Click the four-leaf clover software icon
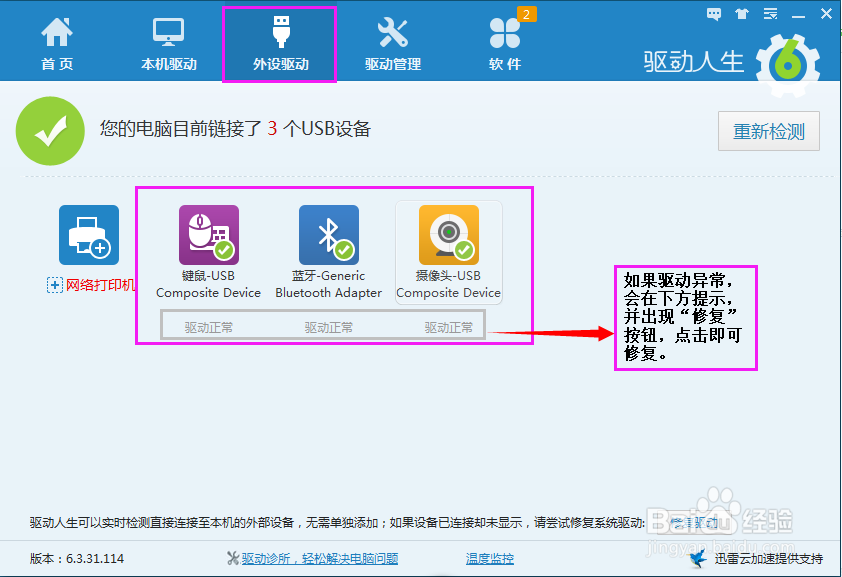Viewport: 842px width, 577px height. (505, 33)
